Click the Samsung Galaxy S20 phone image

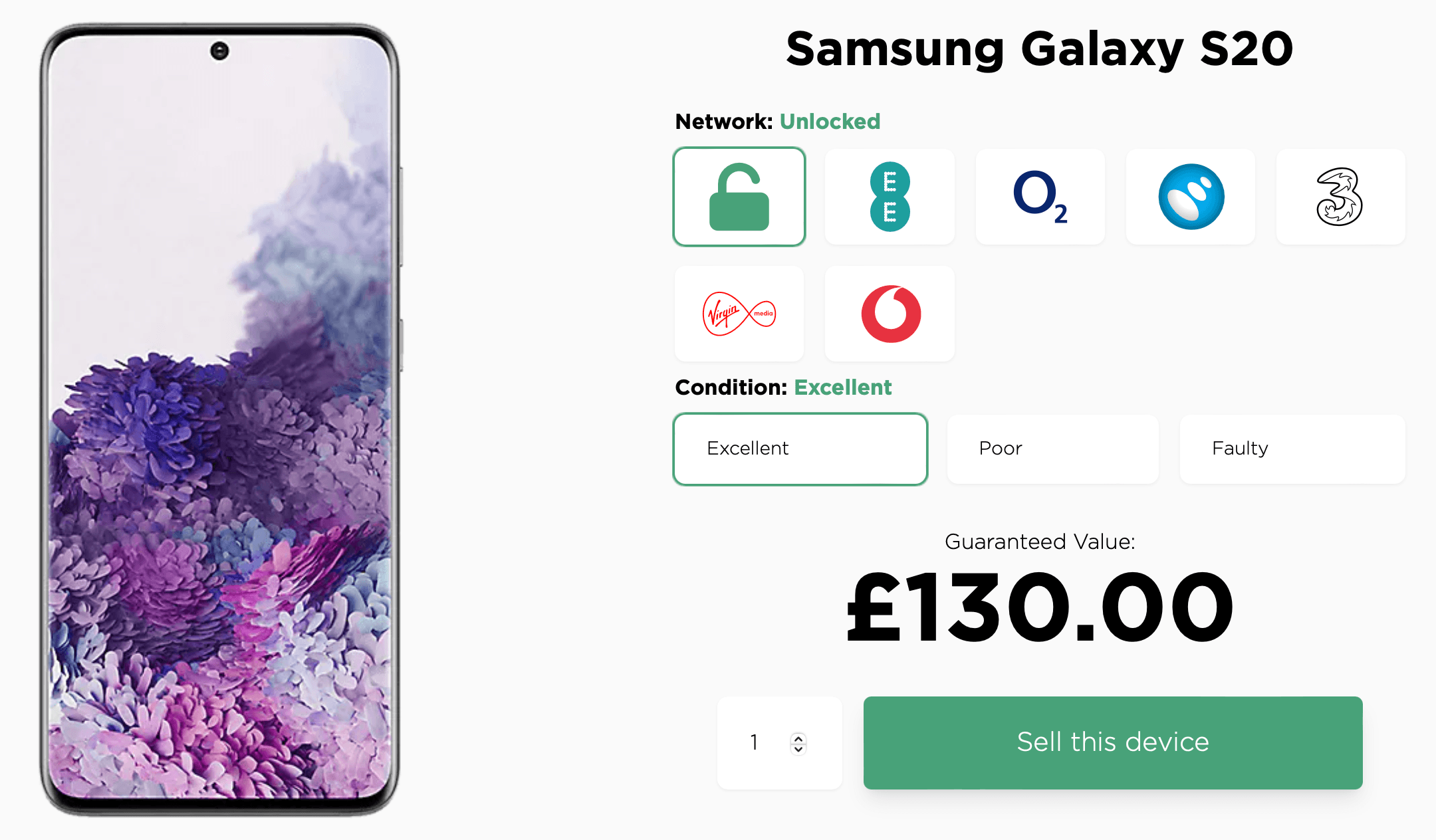coord(219,420)
